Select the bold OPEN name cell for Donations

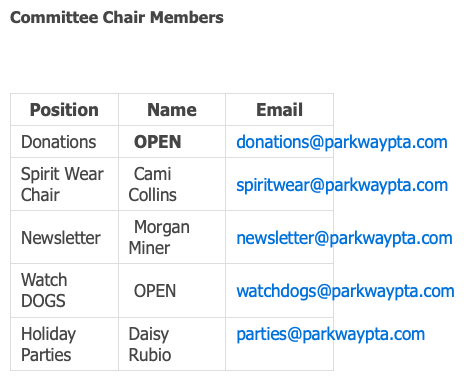[x=172, y=142]
